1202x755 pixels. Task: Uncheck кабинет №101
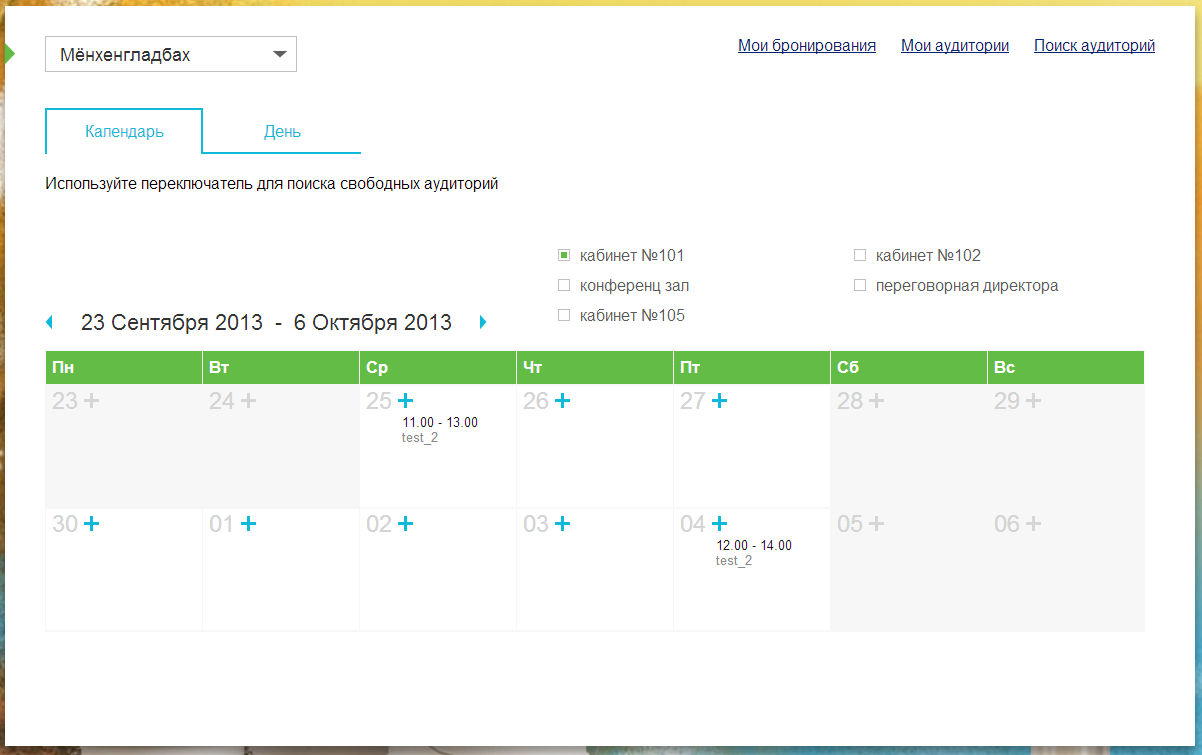pyautogui.click(x=562, y=254)
